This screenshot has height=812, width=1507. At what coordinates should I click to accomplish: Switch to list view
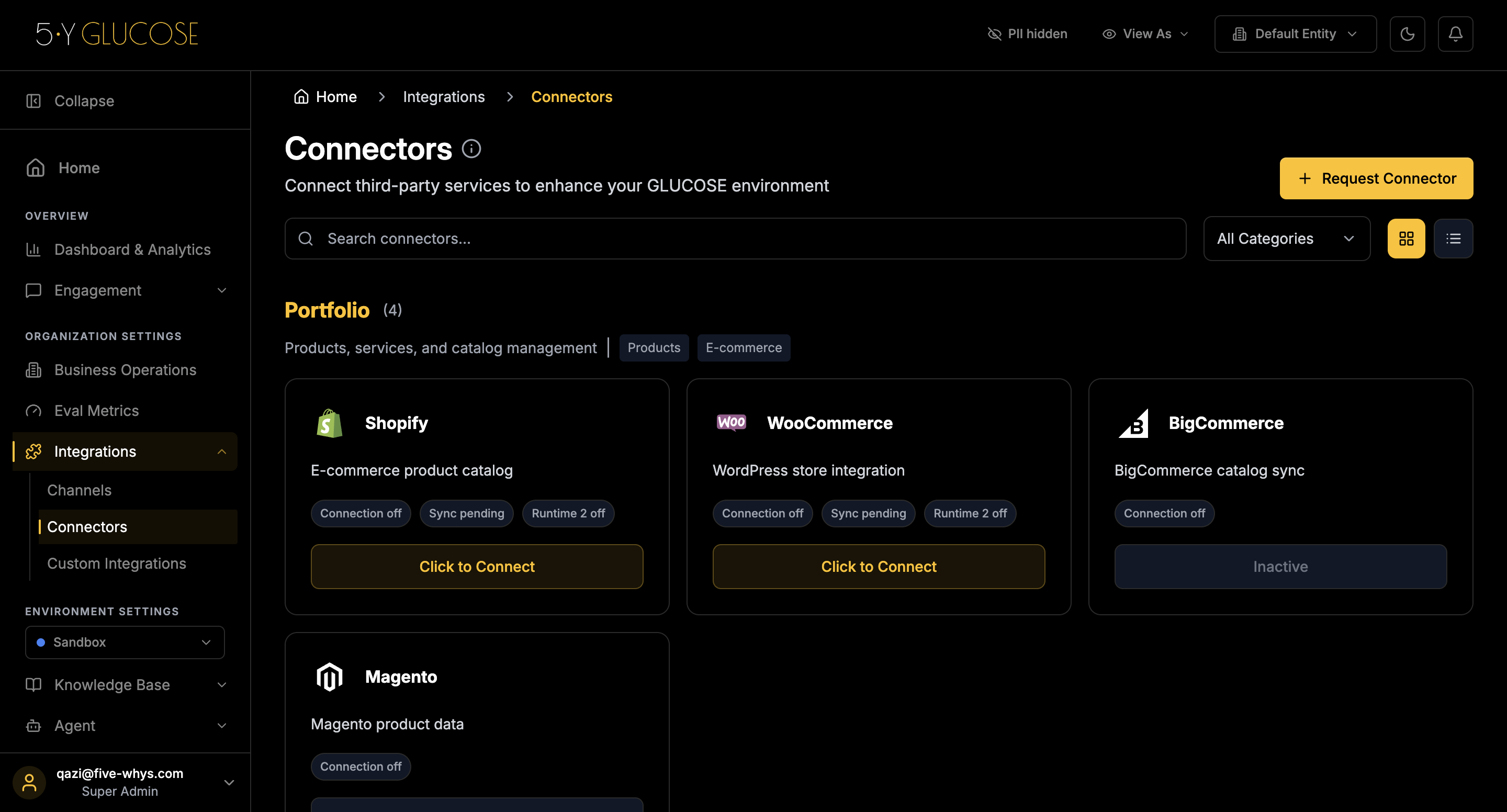(1453, 239)
